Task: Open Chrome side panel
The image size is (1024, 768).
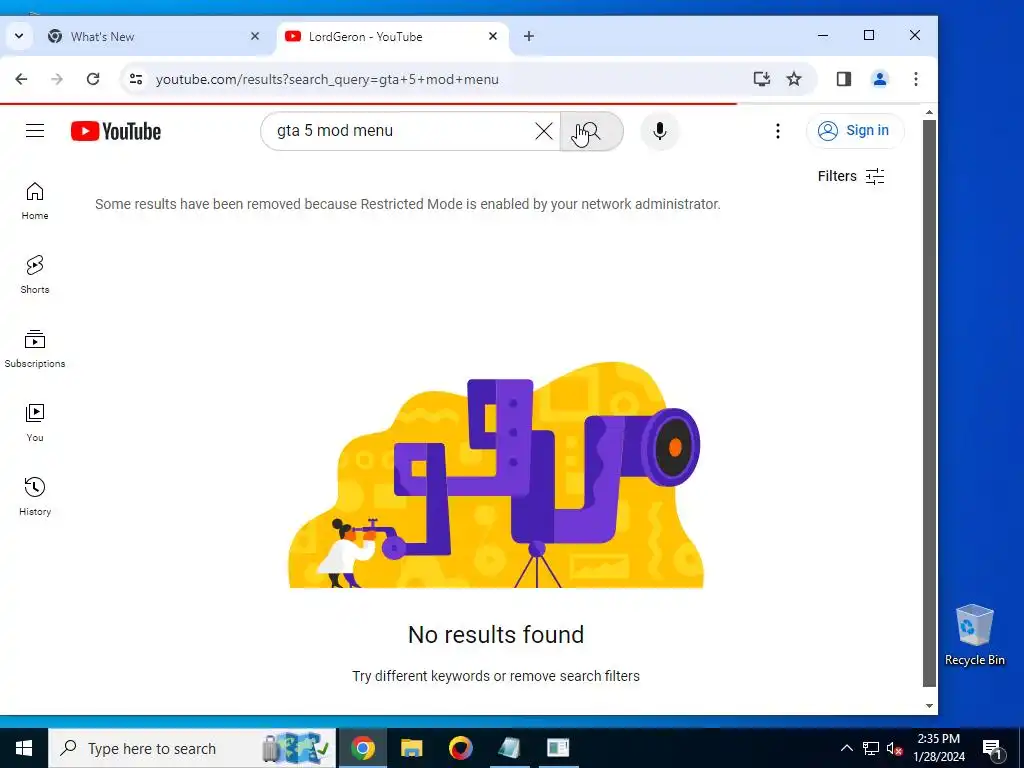Action: coord(844,79)
